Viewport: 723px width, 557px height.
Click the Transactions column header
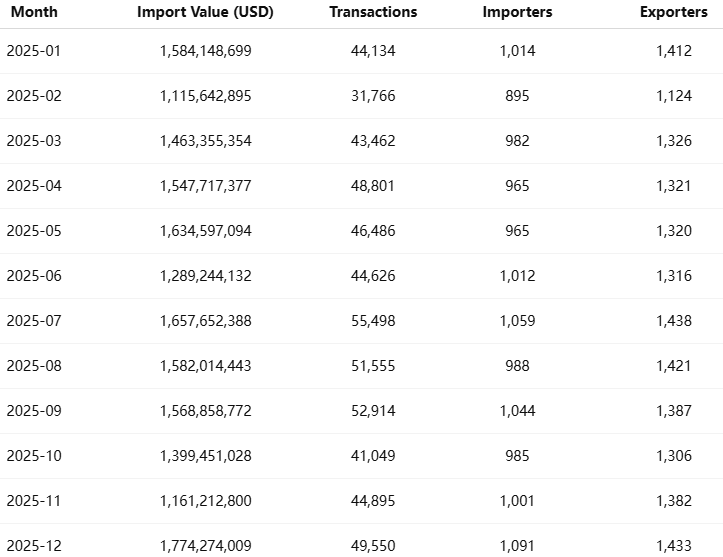(373, 13)
